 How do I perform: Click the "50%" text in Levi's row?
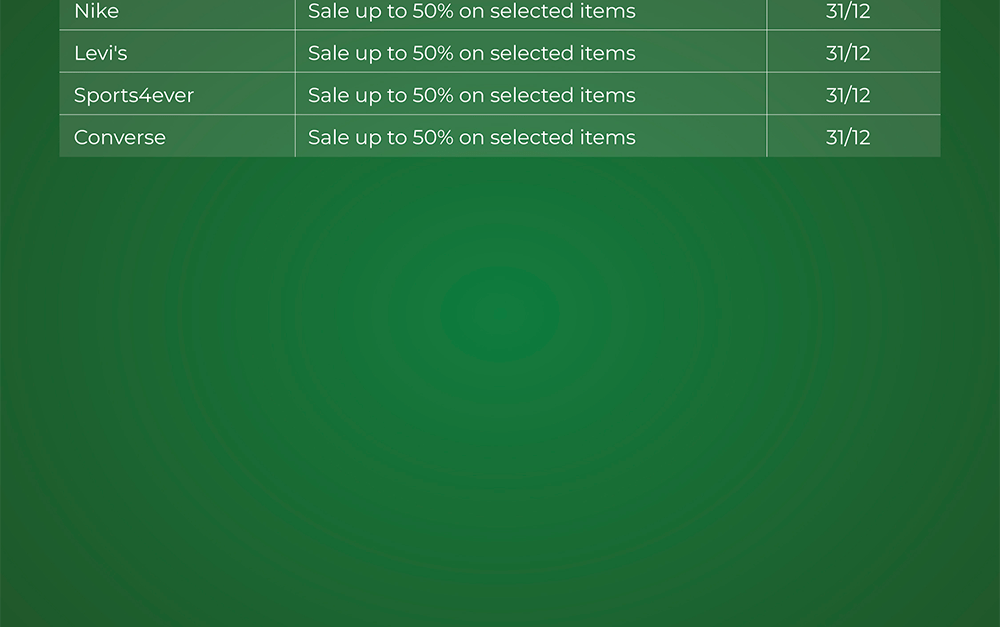433,53
